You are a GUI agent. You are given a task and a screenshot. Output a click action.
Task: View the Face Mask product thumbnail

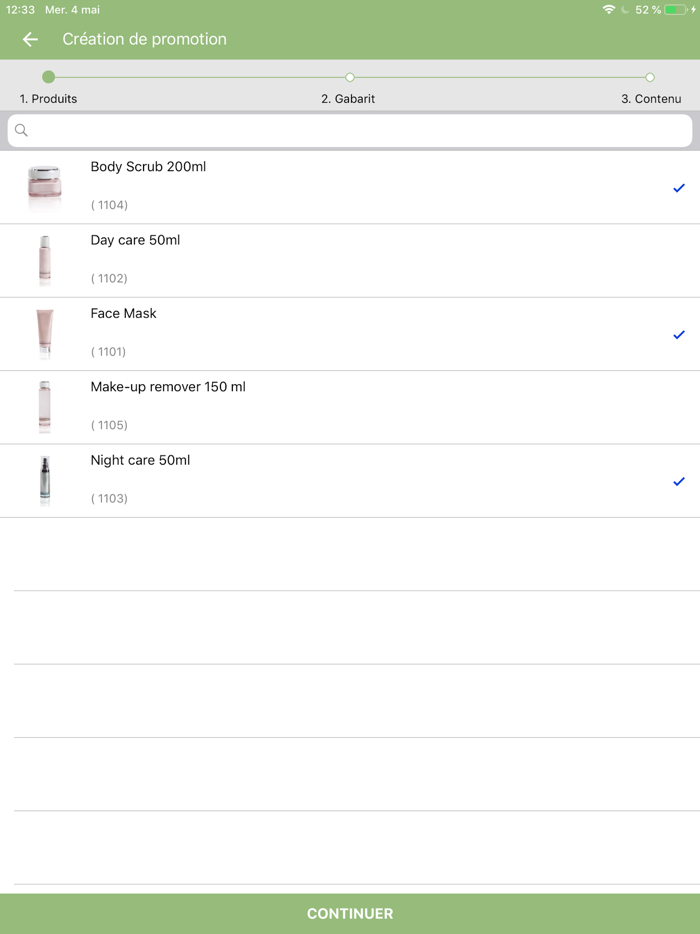coord(45,334)
